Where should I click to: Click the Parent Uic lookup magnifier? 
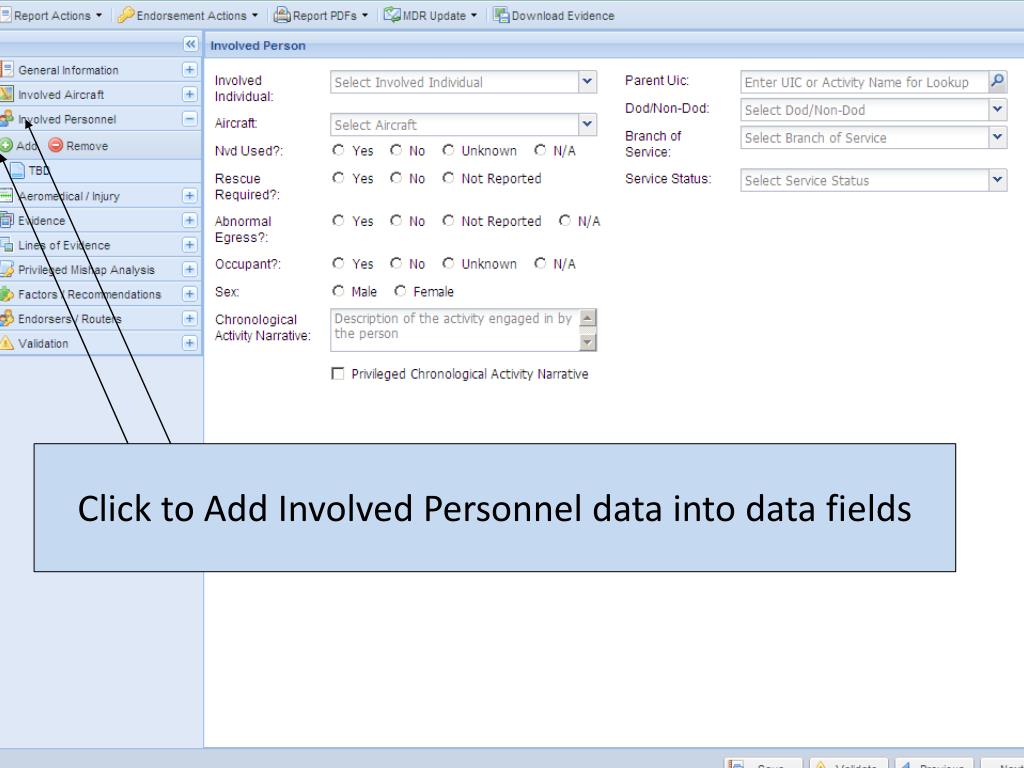coord(997,82)
